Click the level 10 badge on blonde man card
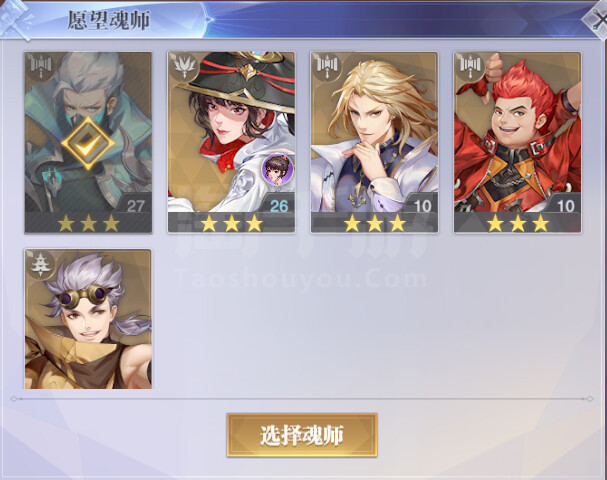 pyautogui.click(x=422, y=206)
